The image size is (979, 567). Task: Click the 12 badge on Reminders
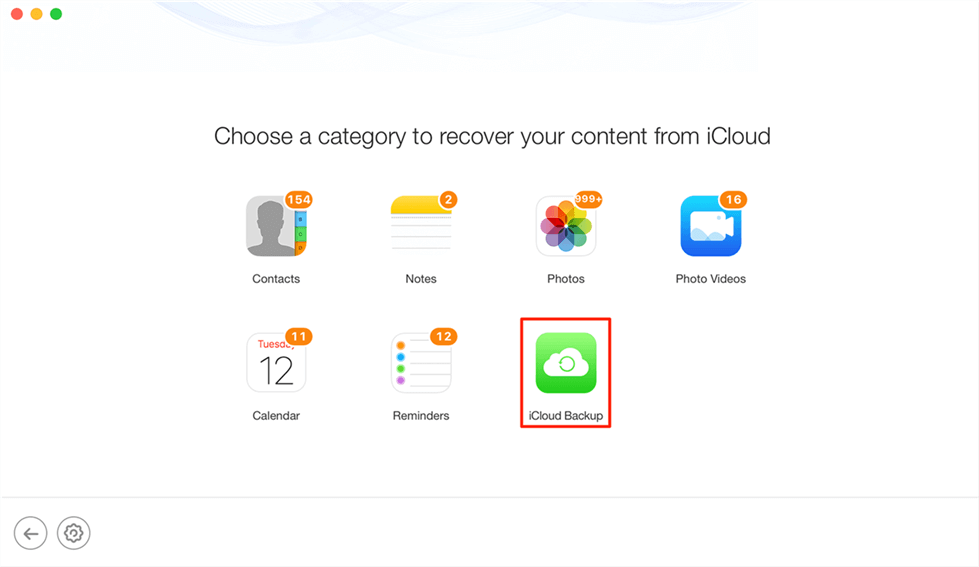pos(444,337)
